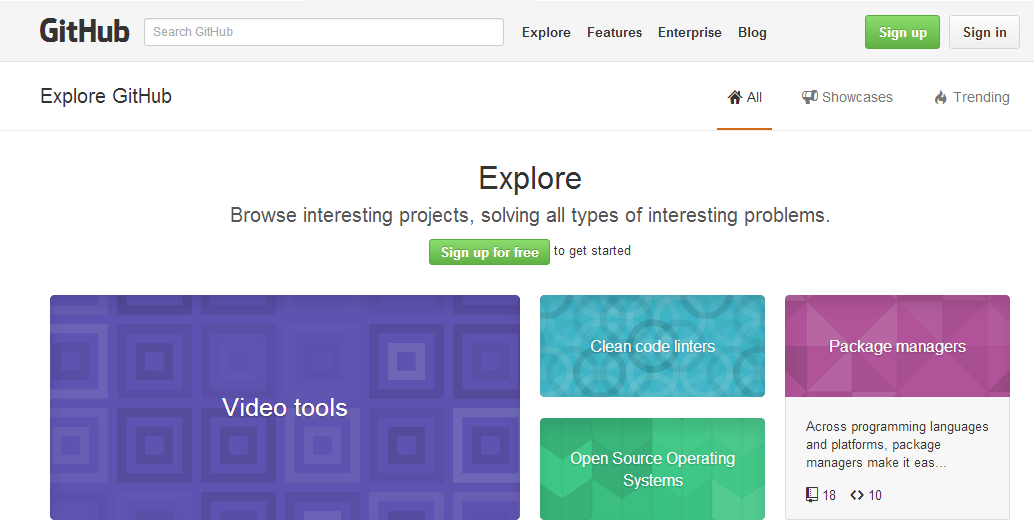
Task: Click the 10 languages count
Action: pos(875,495)
